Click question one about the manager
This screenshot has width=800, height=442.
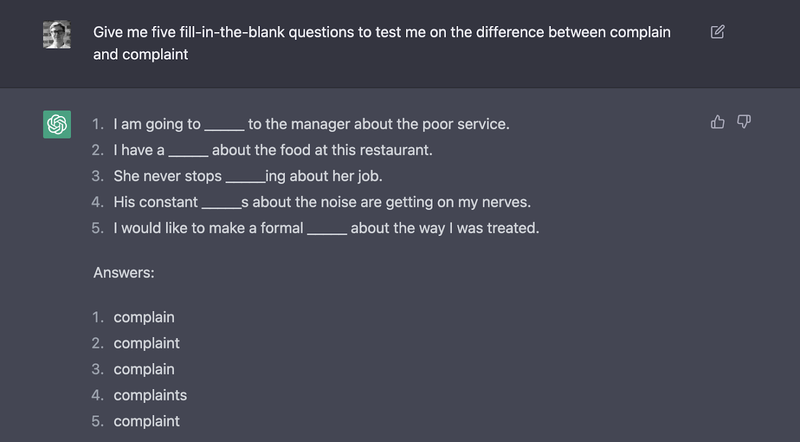[x=311, y=125]
